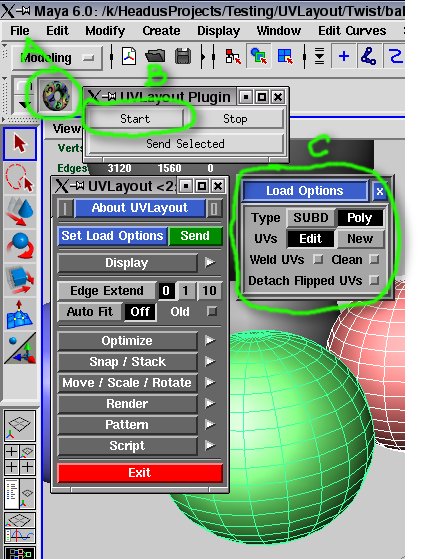The width and height of the screenshot is (422, 559).
Task: Click Stop in UVLayout Plugin window
Action: coord(235,119)
